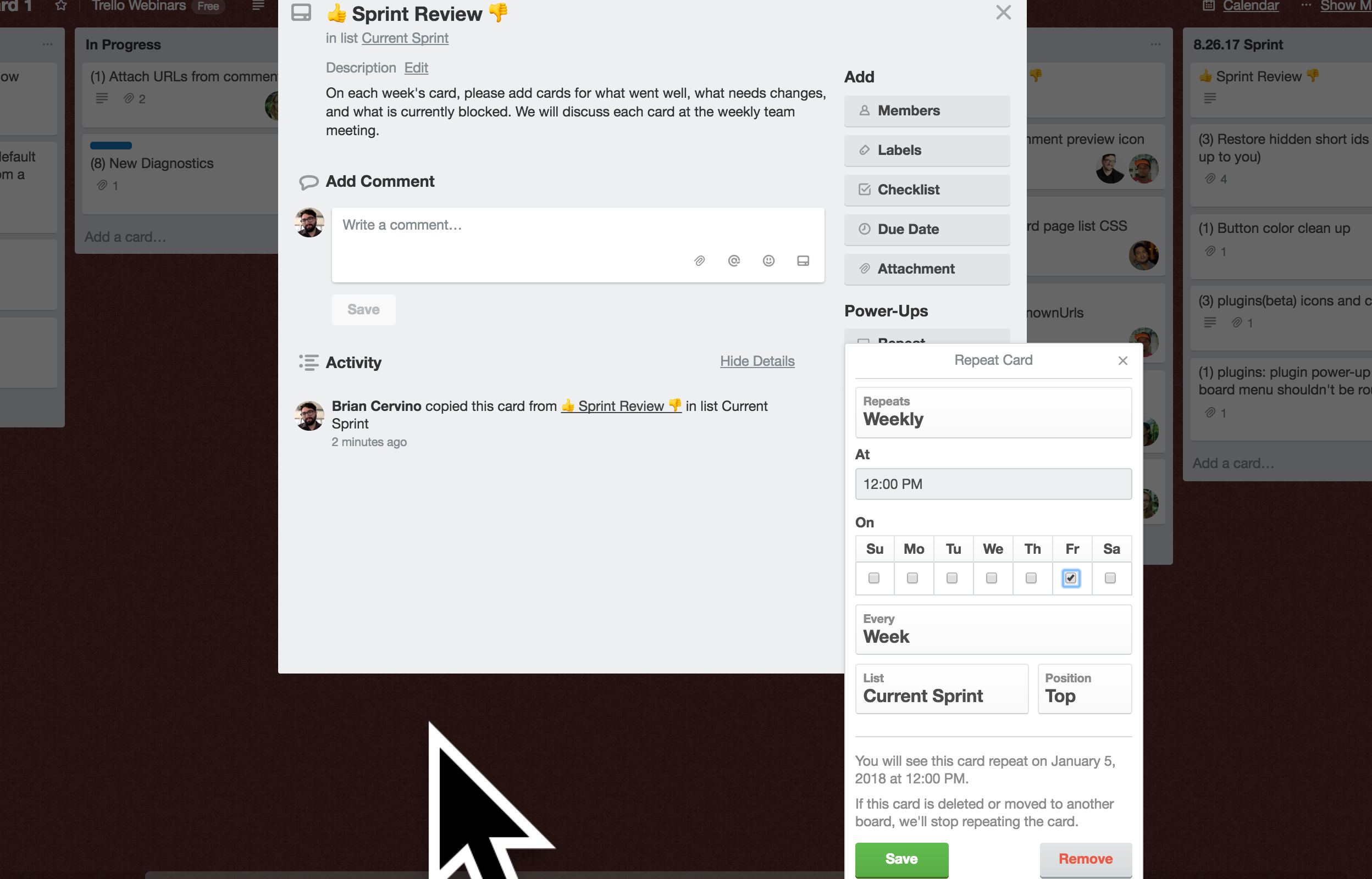Click the Due Date icon under Add section
This screenshot has width=1372, height=879.
tap(864, 229)
